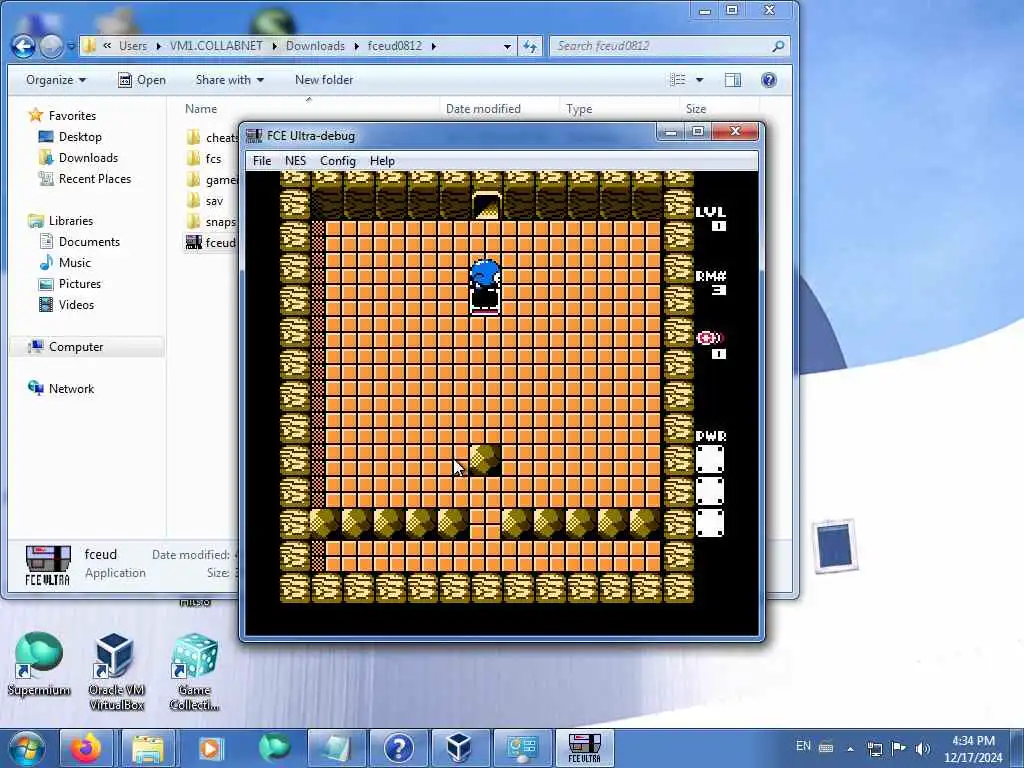Click Organize dropdown in Explorer toolbar
Image resolution: width=1024 pixels, height=768 pixels.
point(56,80)
